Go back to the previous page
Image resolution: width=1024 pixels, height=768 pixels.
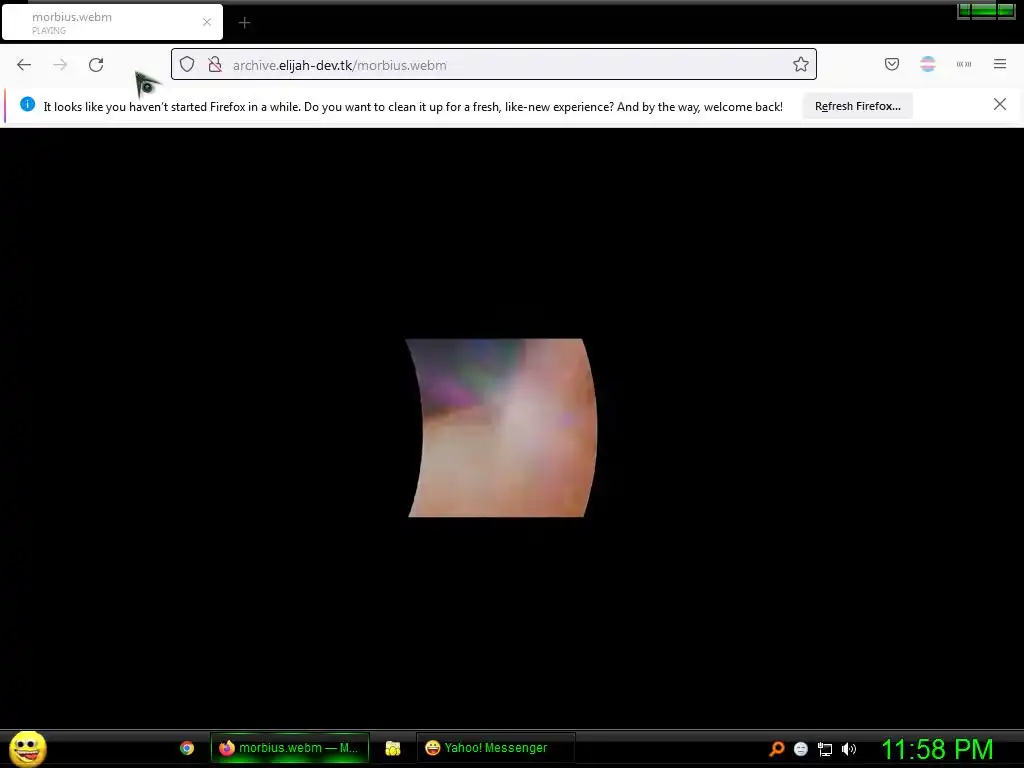pos(24,65)
